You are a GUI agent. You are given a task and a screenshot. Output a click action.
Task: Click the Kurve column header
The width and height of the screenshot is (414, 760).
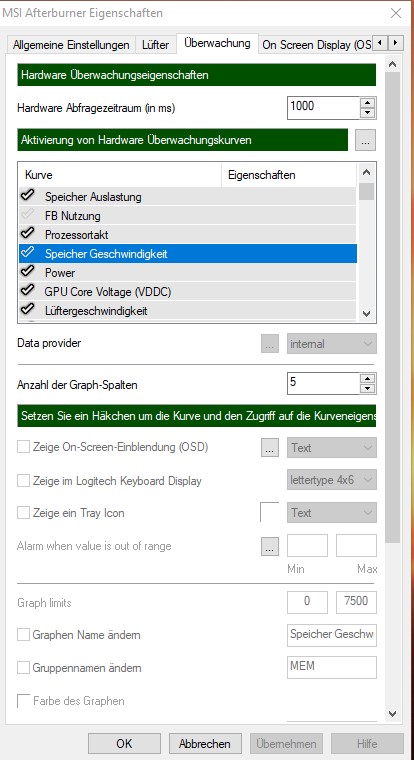point(120,174)
